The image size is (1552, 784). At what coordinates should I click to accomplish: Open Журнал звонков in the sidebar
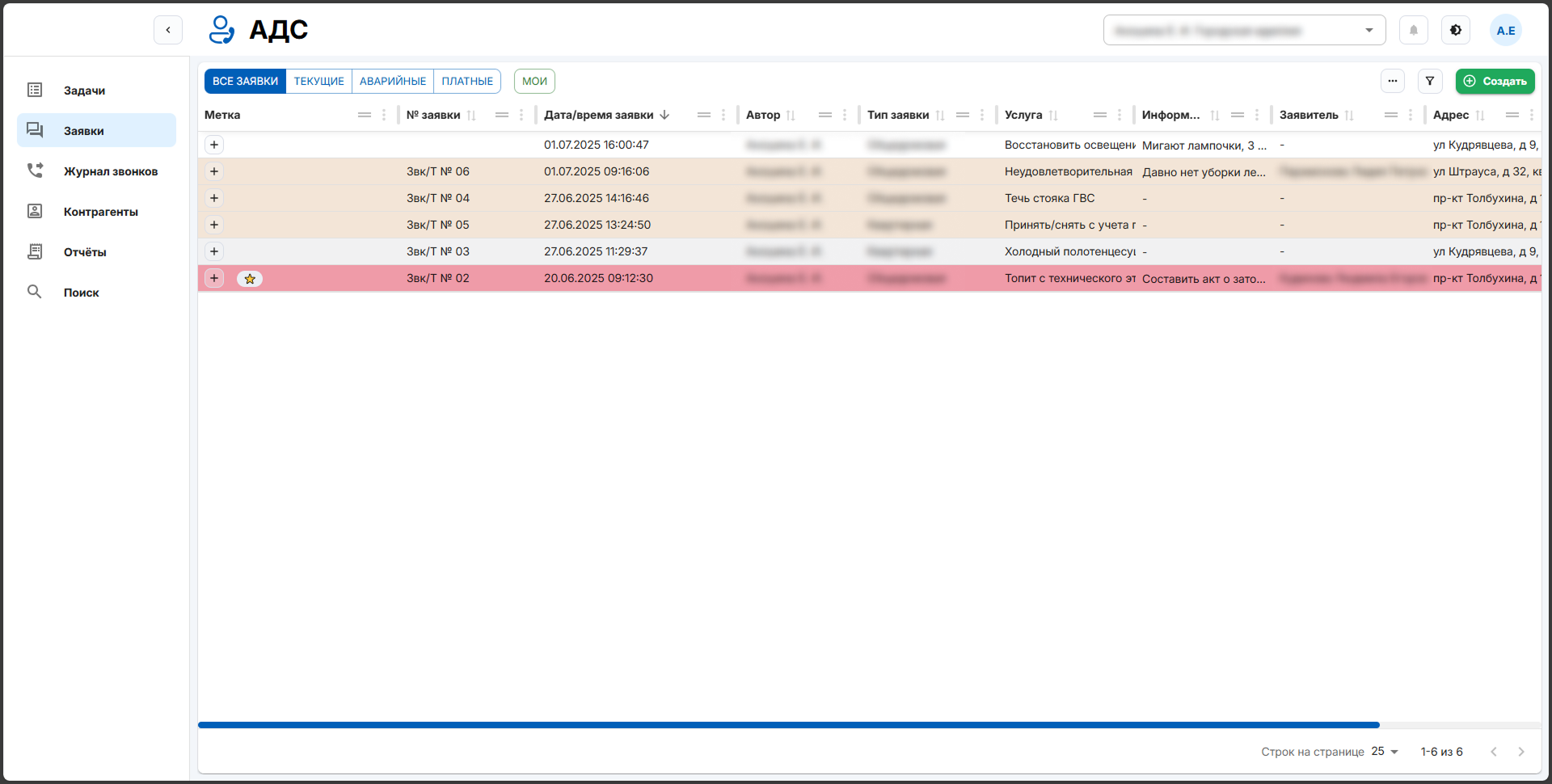pyautogui.click(x=110, y=171)
